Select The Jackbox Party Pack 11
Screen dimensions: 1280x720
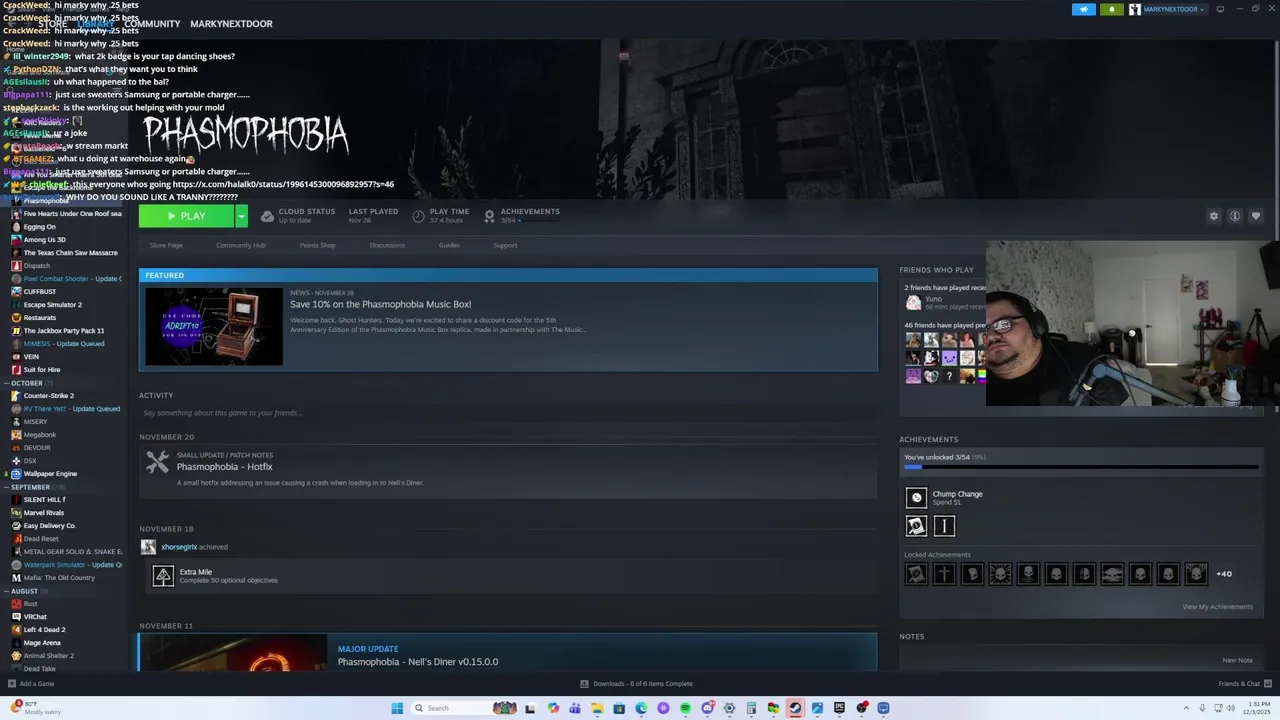click(63, 331)
